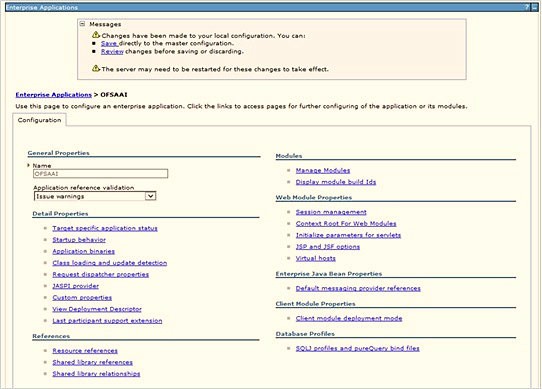Image resolution: width=542 pixels, height=389 pixels.
Task: Click the 'General Properties' heading text
Action: point(58,153)
